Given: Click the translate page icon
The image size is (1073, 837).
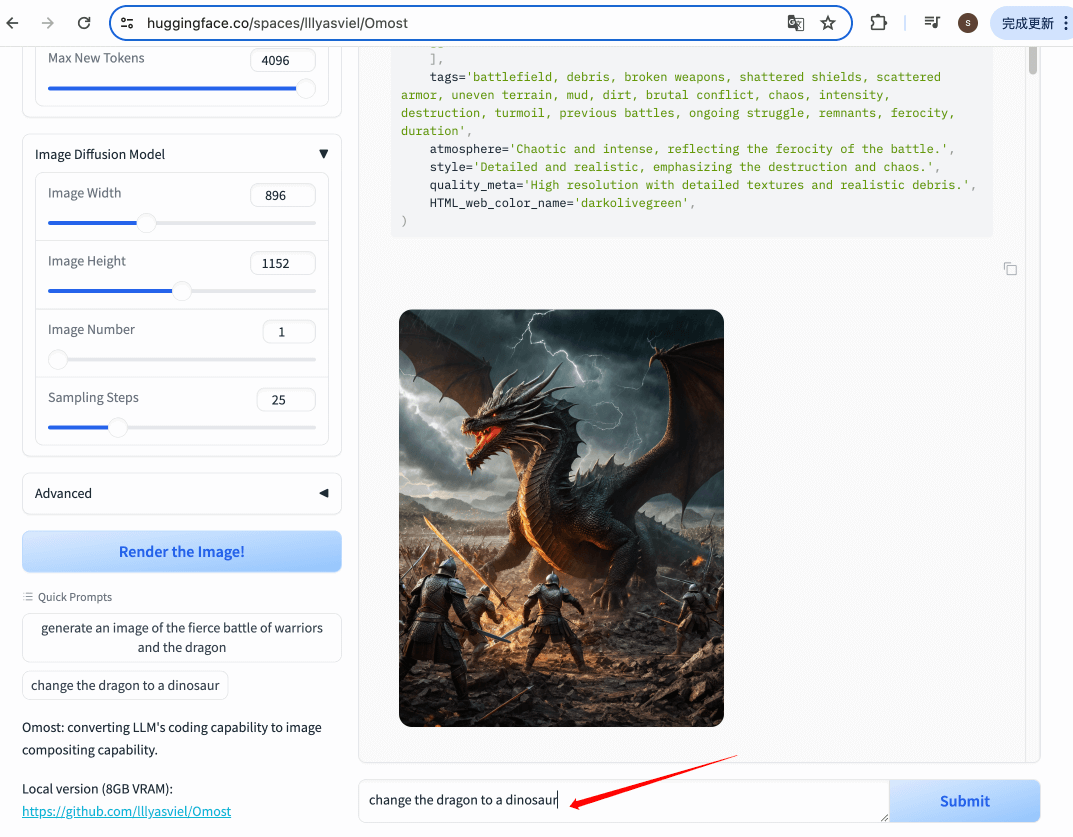Looking at the screenshot, I should pyautogui.click(x=795, y=23).
